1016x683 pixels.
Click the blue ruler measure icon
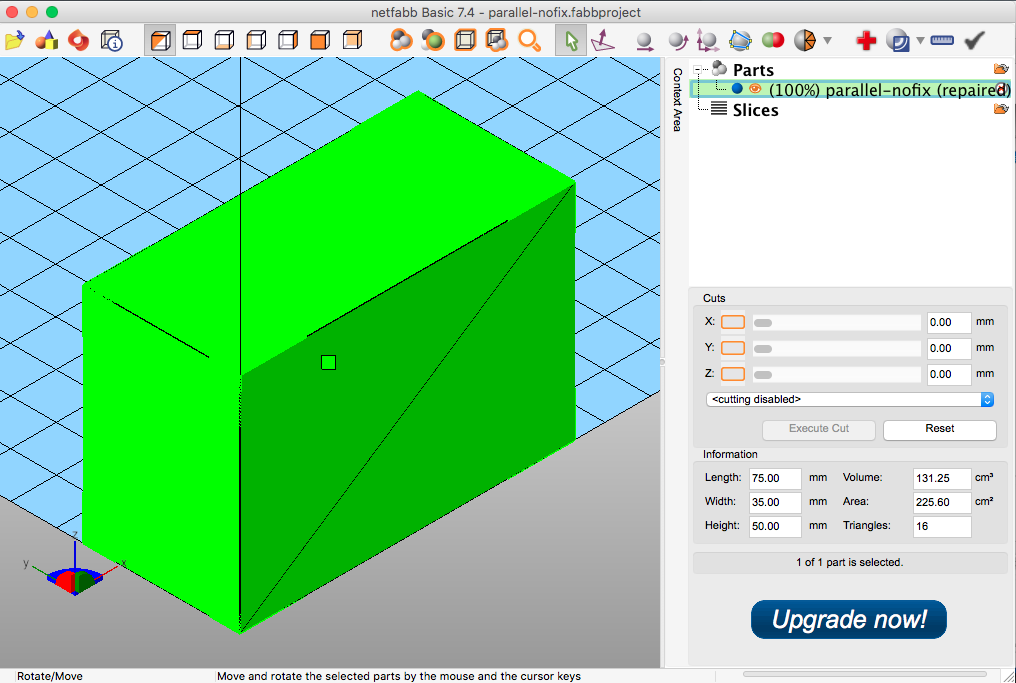coord(942,40)
